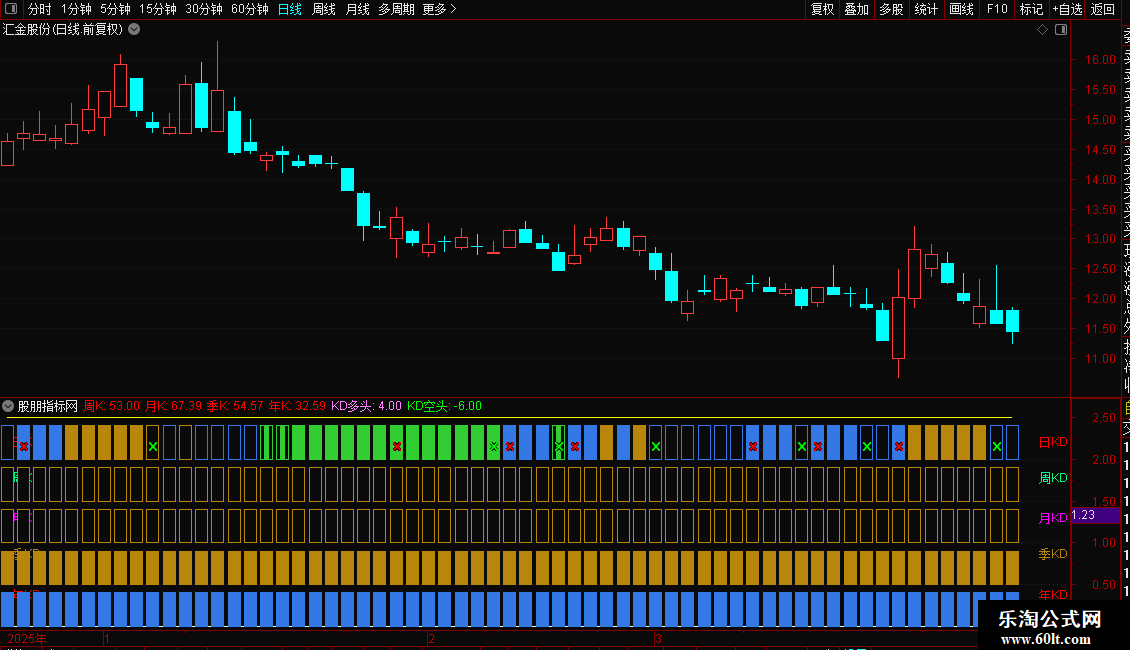
Task: Click the 季KD row label
Action: (1052, 553)
